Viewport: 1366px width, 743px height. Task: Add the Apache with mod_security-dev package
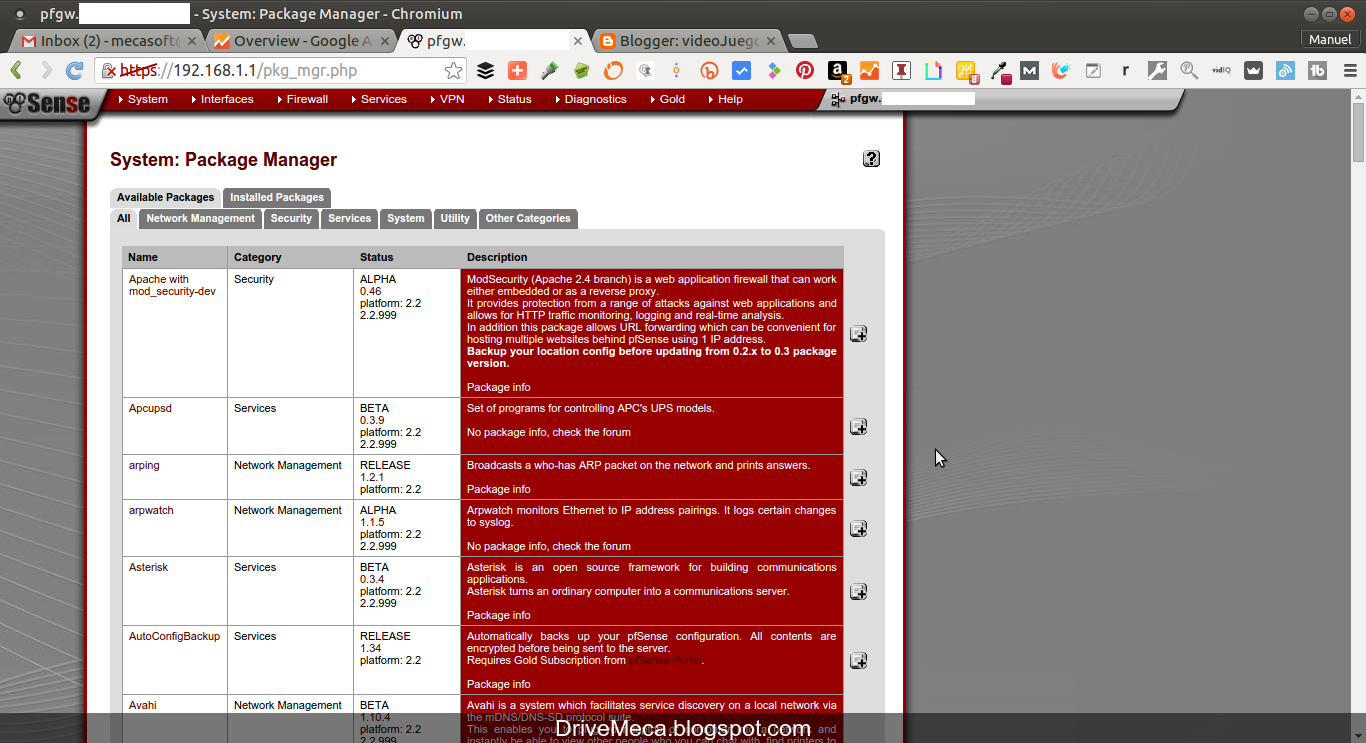tap(858, 333)
